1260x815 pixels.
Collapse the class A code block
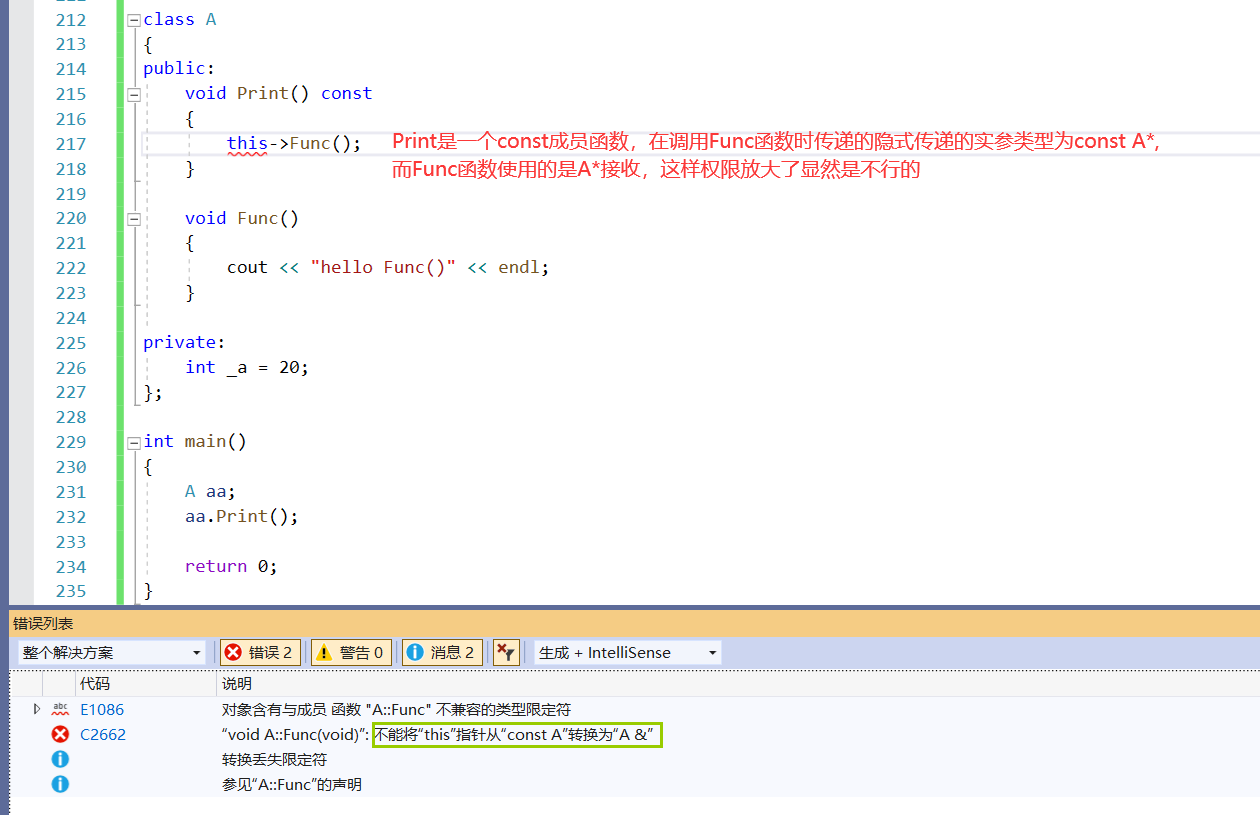134,20
